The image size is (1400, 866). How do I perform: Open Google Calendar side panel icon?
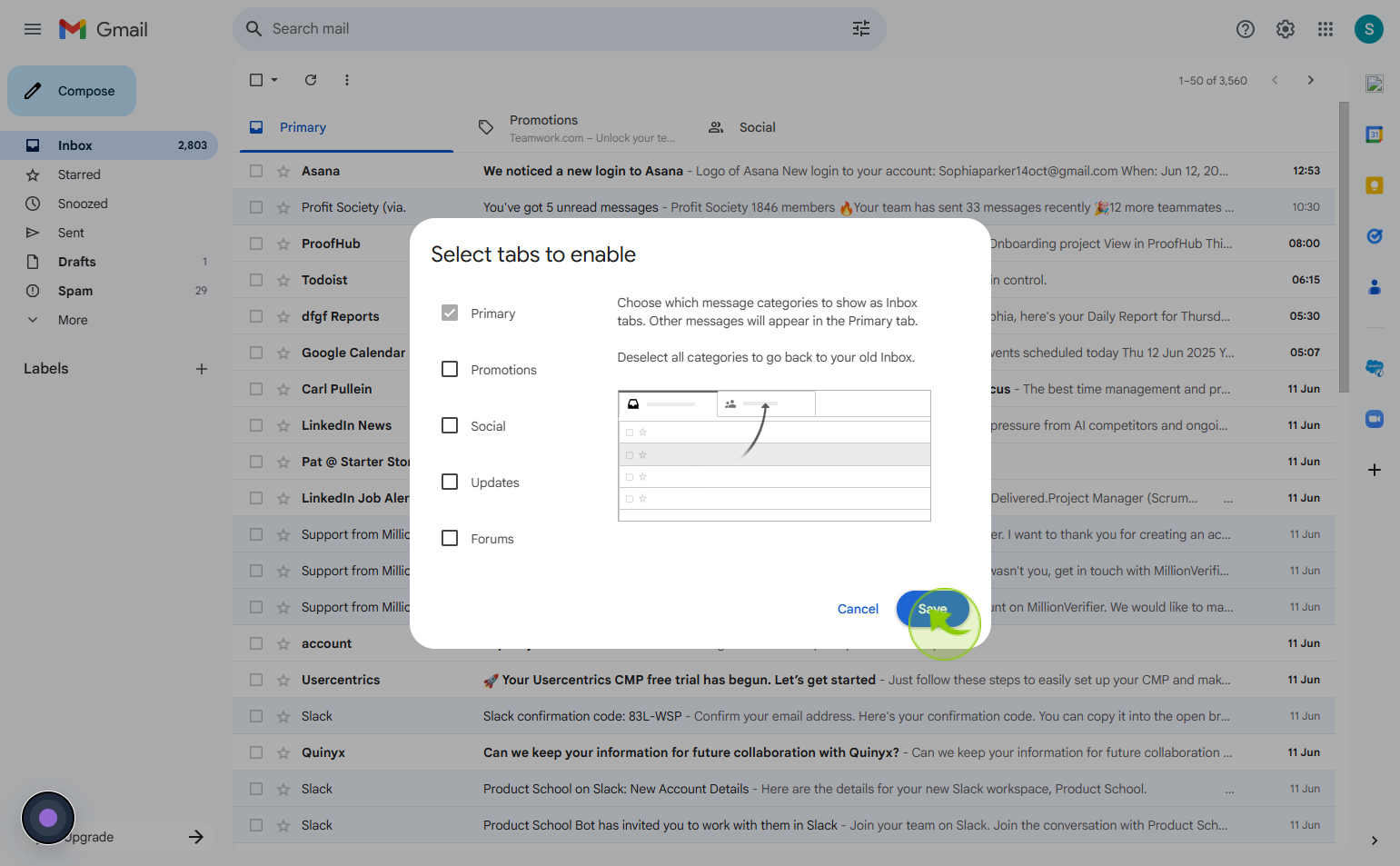click(1375, 134)
